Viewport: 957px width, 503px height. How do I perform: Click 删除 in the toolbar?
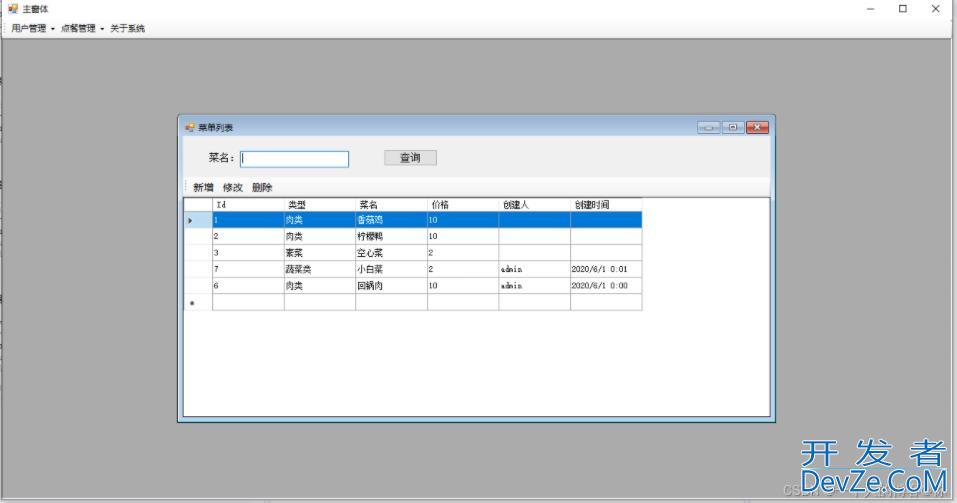(x=262, y=187)
